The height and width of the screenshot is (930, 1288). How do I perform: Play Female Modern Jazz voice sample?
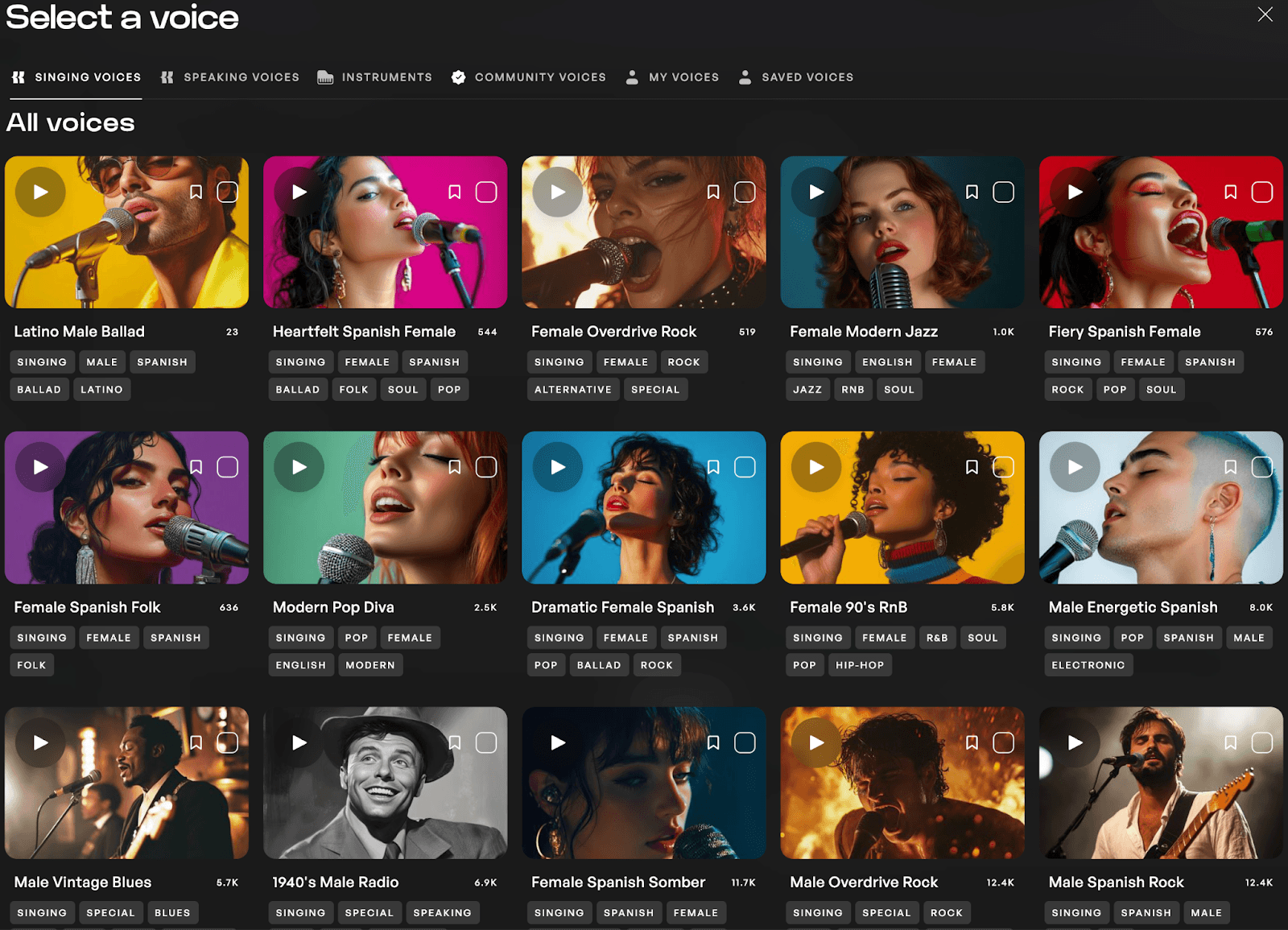point(816,192)
